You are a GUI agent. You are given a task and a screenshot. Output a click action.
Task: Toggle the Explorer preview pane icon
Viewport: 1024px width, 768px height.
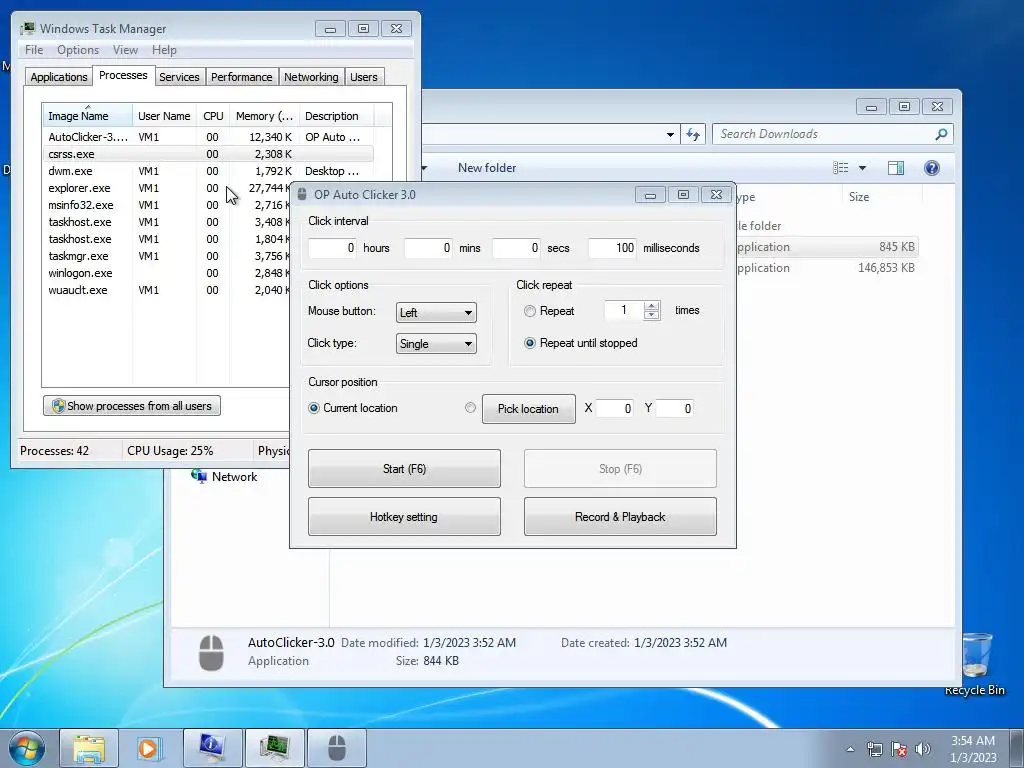[895, 168]
